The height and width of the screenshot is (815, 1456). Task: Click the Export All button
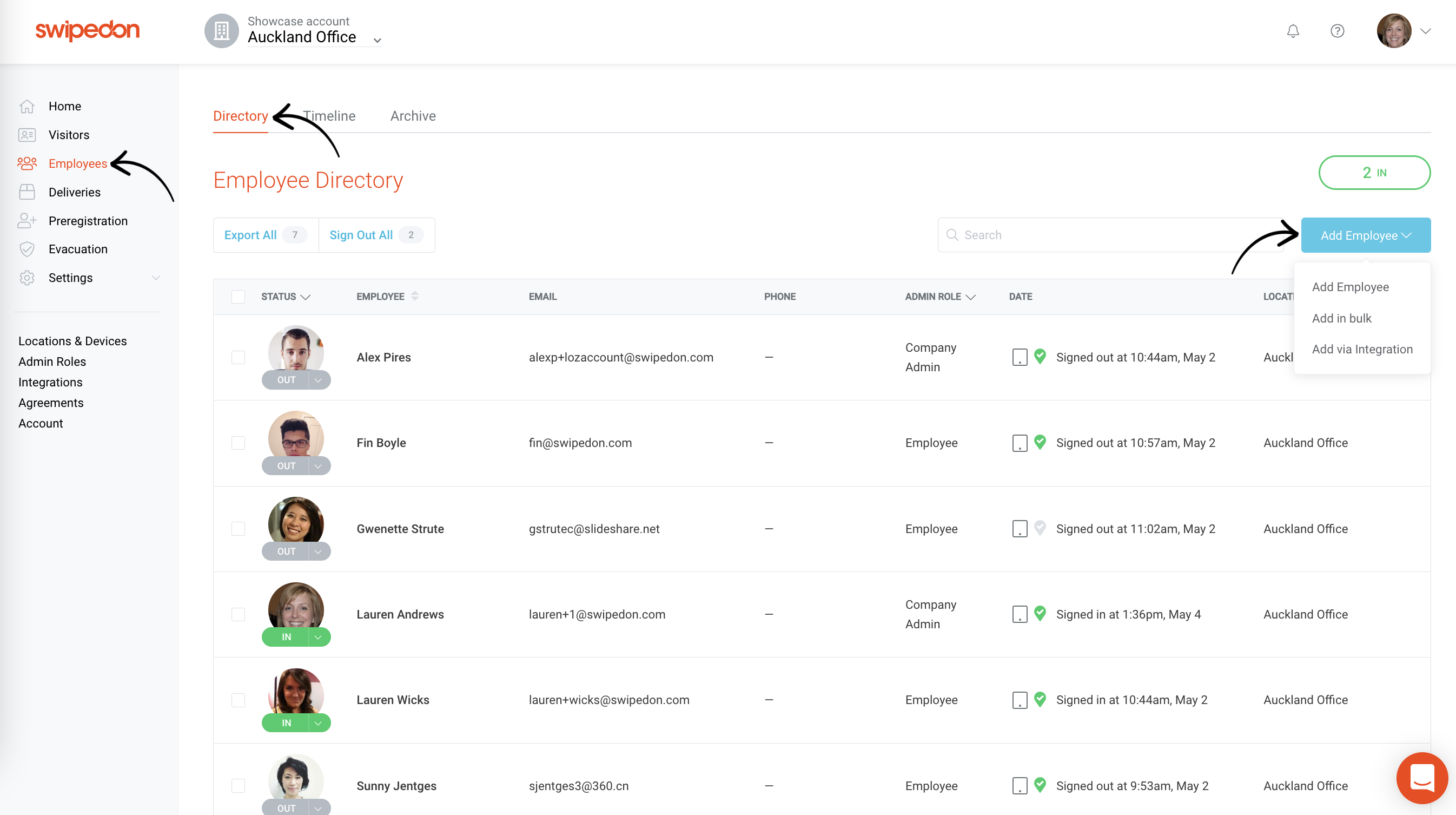tap(266, 235)
